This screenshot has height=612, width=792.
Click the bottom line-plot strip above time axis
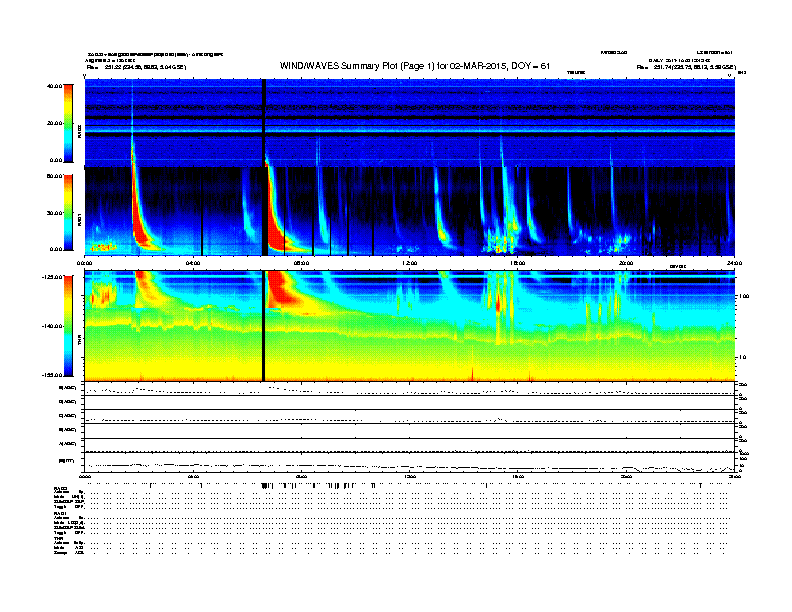pos(410,461)
